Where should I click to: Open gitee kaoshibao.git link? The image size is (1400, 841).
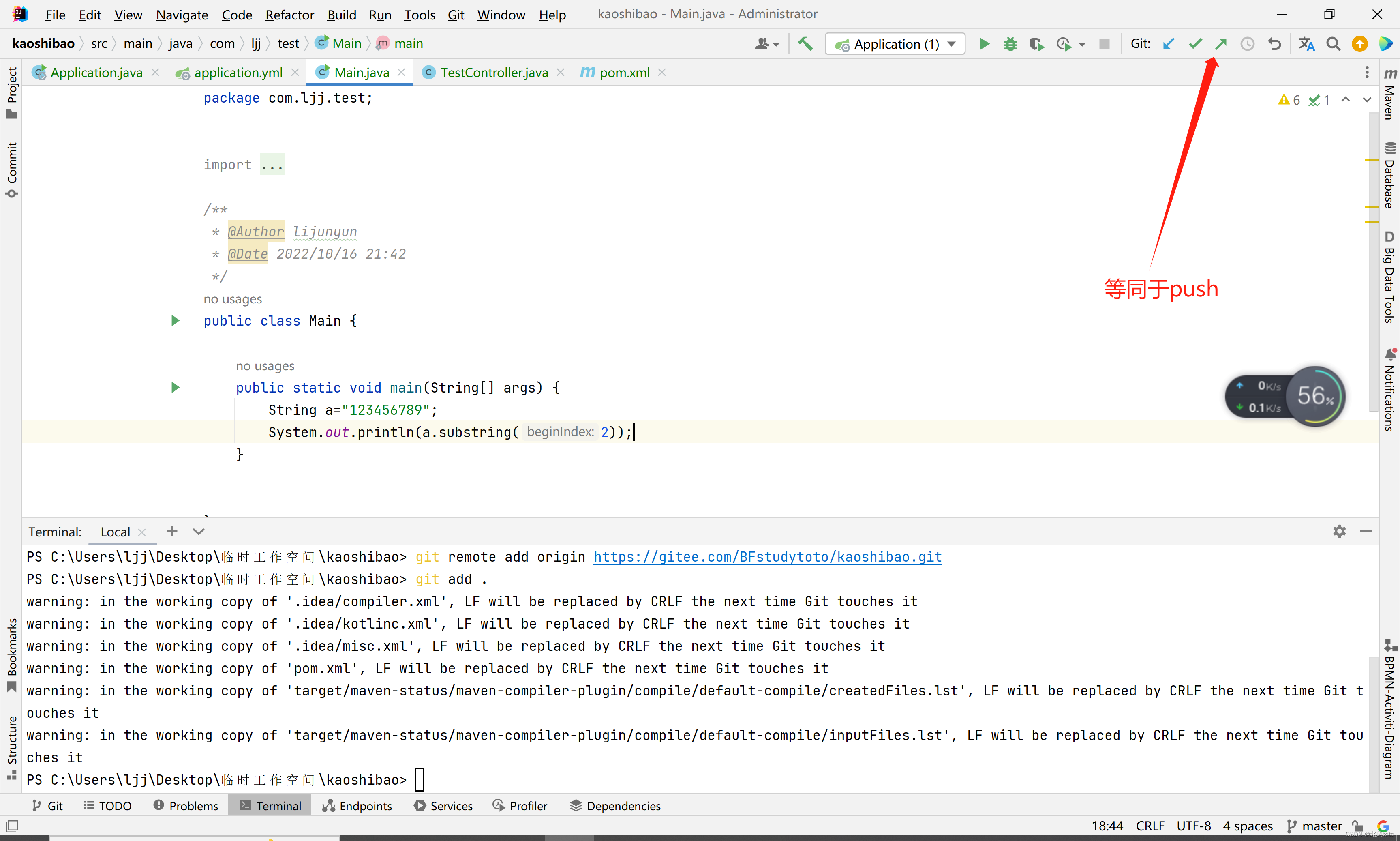pyautogui.click(x=767, y=556)
